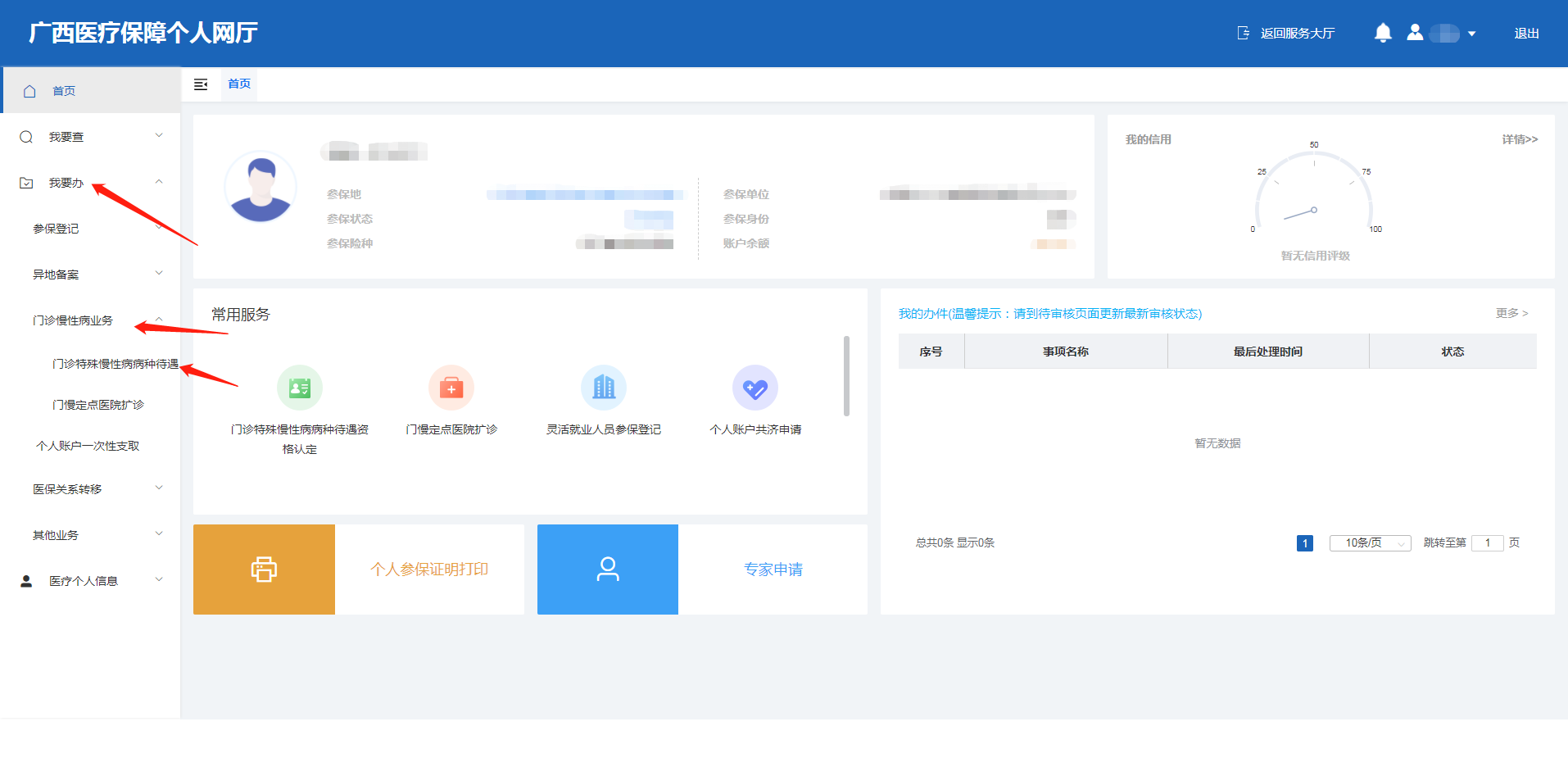Open the 10条/页 page size dropdown
Image resolution: width=1568 pixels, height=767 pixels.
(1370, 543)
